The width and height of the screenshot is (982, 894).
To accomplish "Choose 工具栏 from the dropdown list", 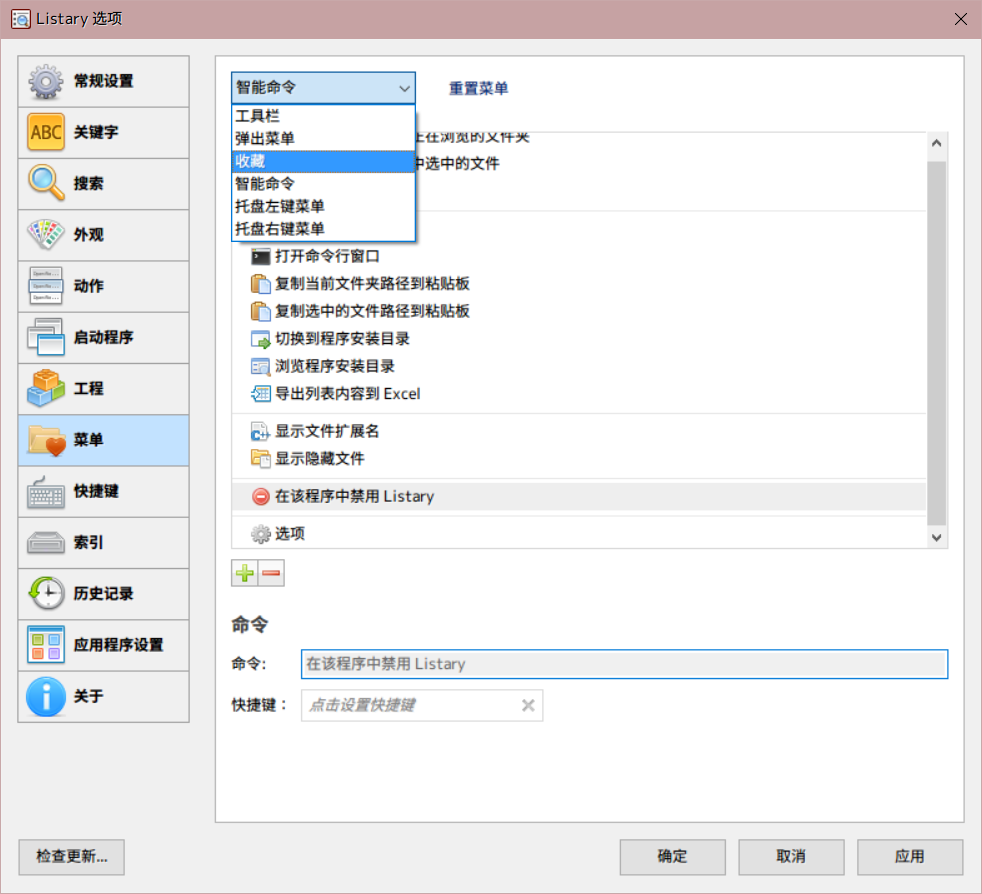I will (323, 116).
